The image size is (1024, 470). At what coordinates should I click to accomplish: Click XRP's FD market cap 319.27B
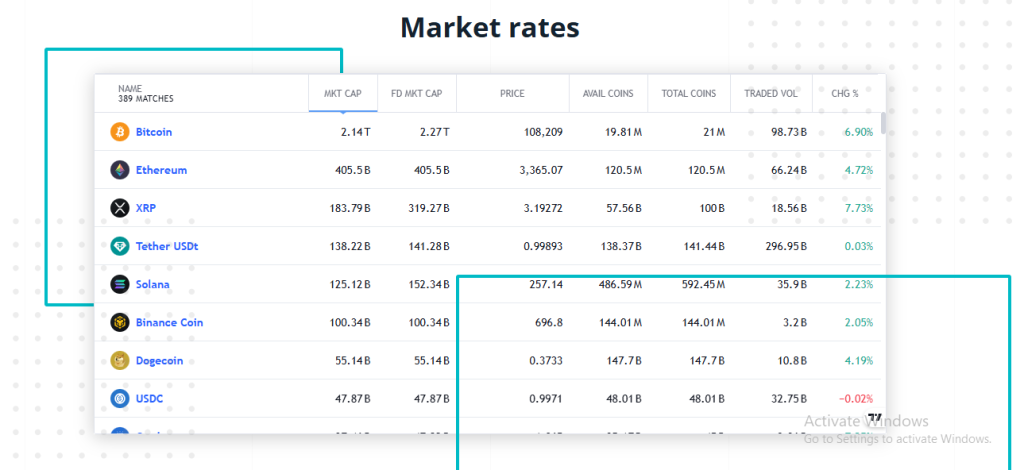point(429,208)
